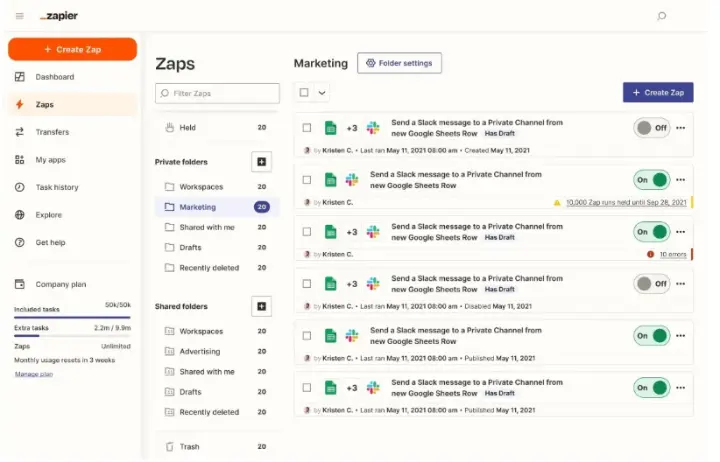
Task: Click the Trash bin icon
Action: click(169, 446)
